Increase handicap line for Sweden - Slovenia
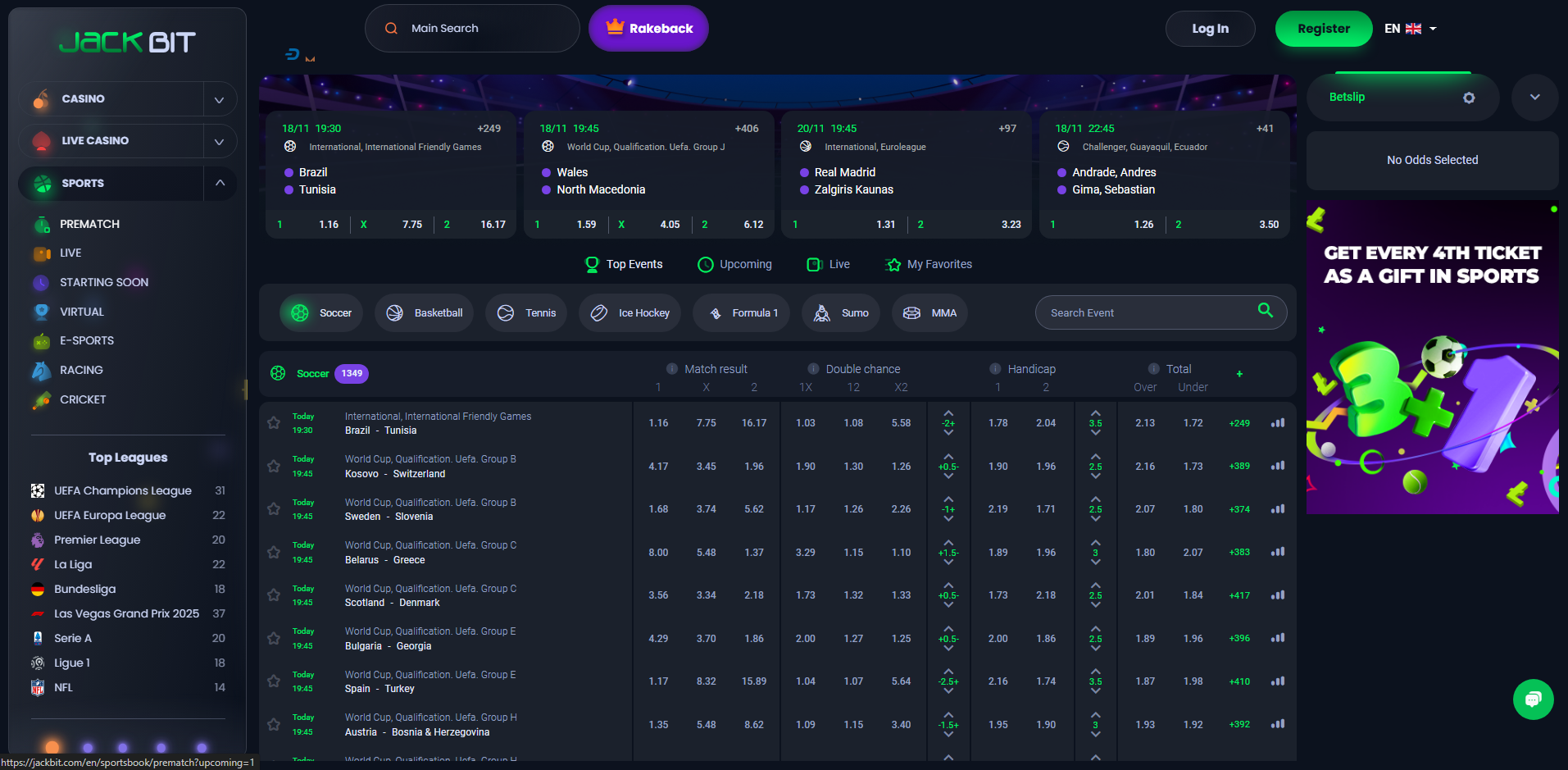Image resolution: width=1568 pixels, height=770 pixels. 948,499
